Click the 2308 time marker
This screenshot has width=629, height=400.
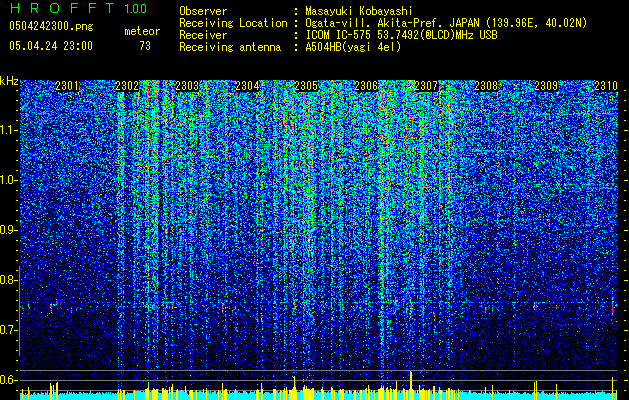[x=486, y=86]
